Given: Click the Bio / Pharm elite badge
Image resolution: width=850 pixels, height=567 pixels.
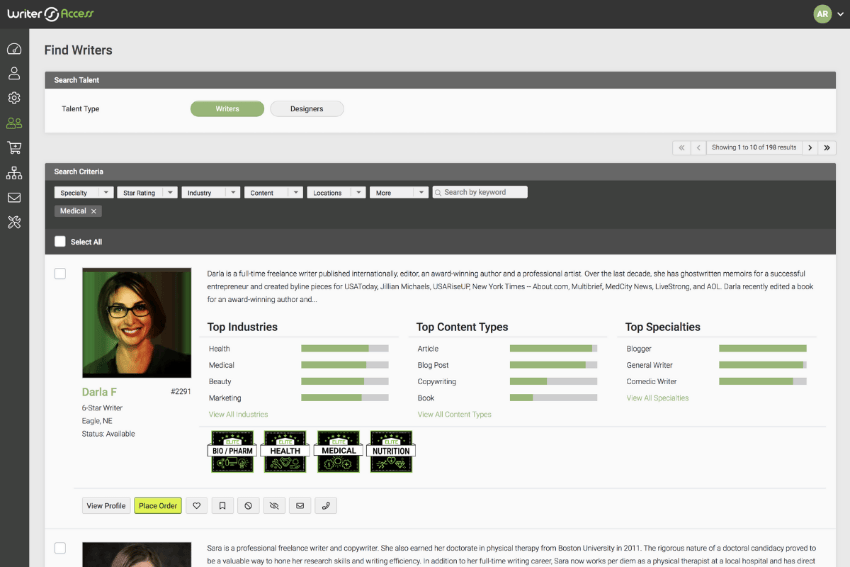Looking at the screenshot, I should pyautogui.click(x=233, y=452).
